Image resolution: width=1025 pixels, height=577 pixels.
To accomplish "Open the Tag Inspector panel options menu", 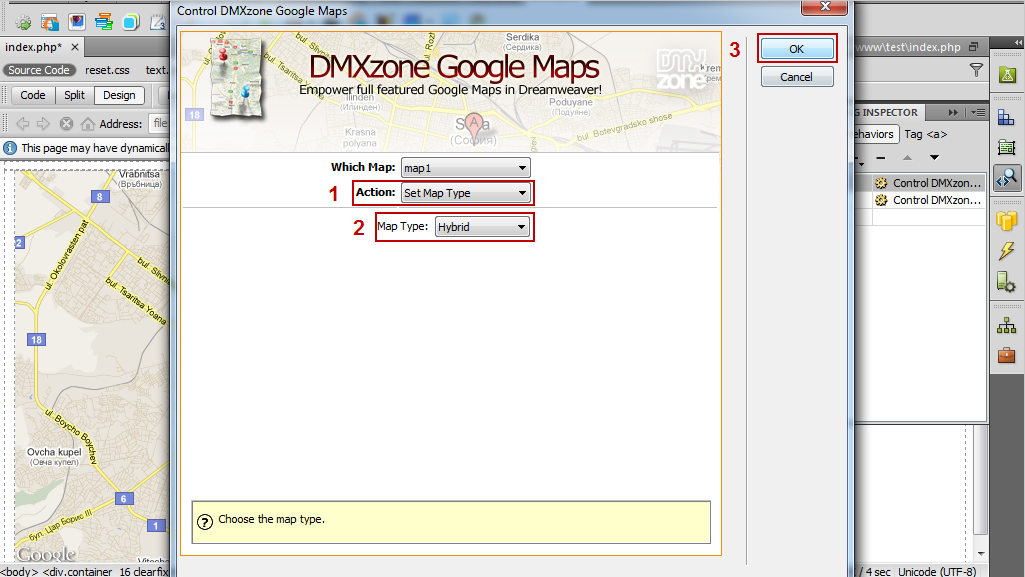I will coord(978,112).
